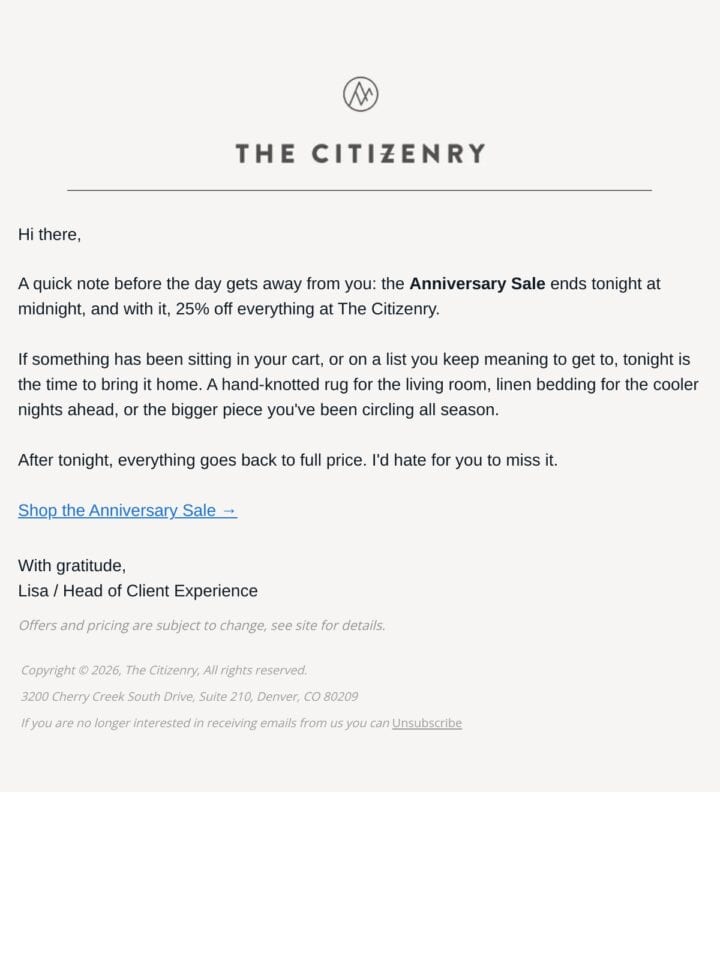This screenshot has height=960, width=720.
Task: Open the Shop the Anniversary Sale link
Action: click(127, 510)
